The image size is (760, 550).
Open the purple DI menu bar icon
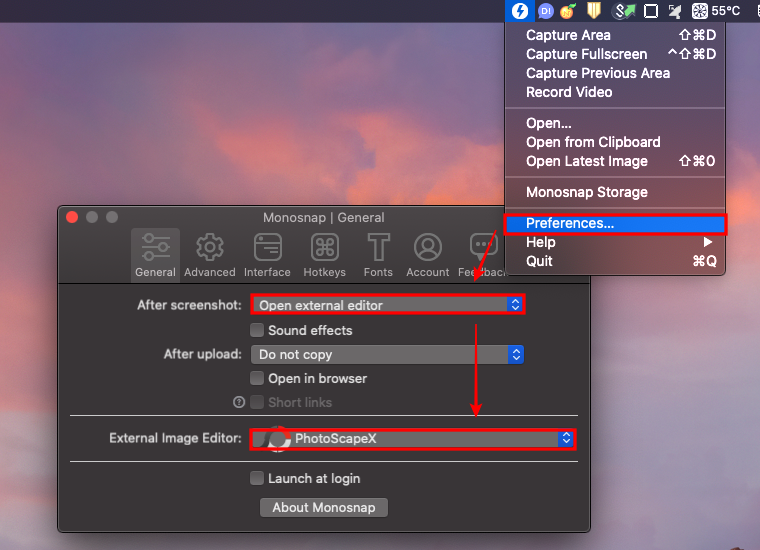point(546,11)
